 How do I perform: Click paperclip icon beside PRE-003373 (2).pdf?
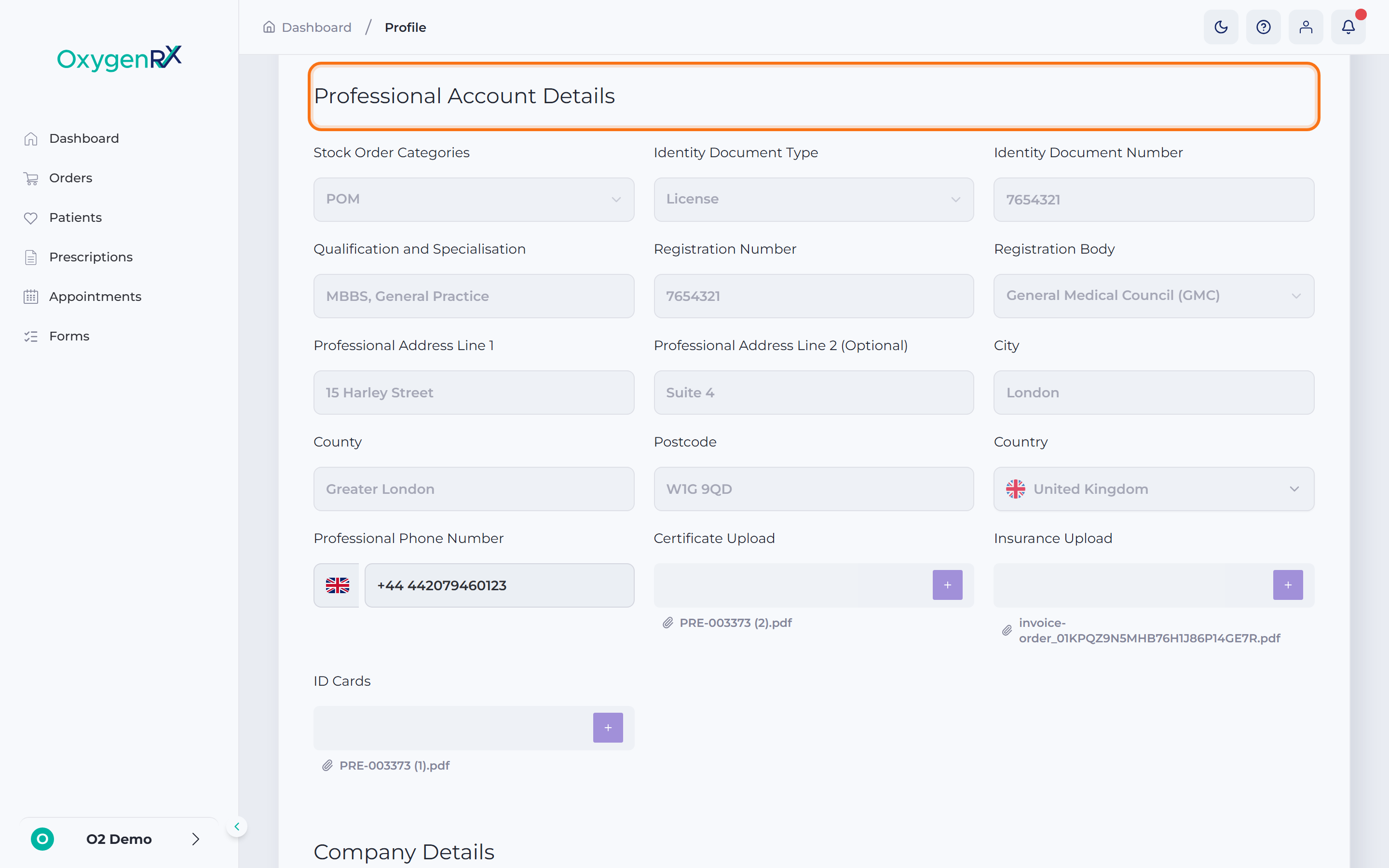point(667,623)
